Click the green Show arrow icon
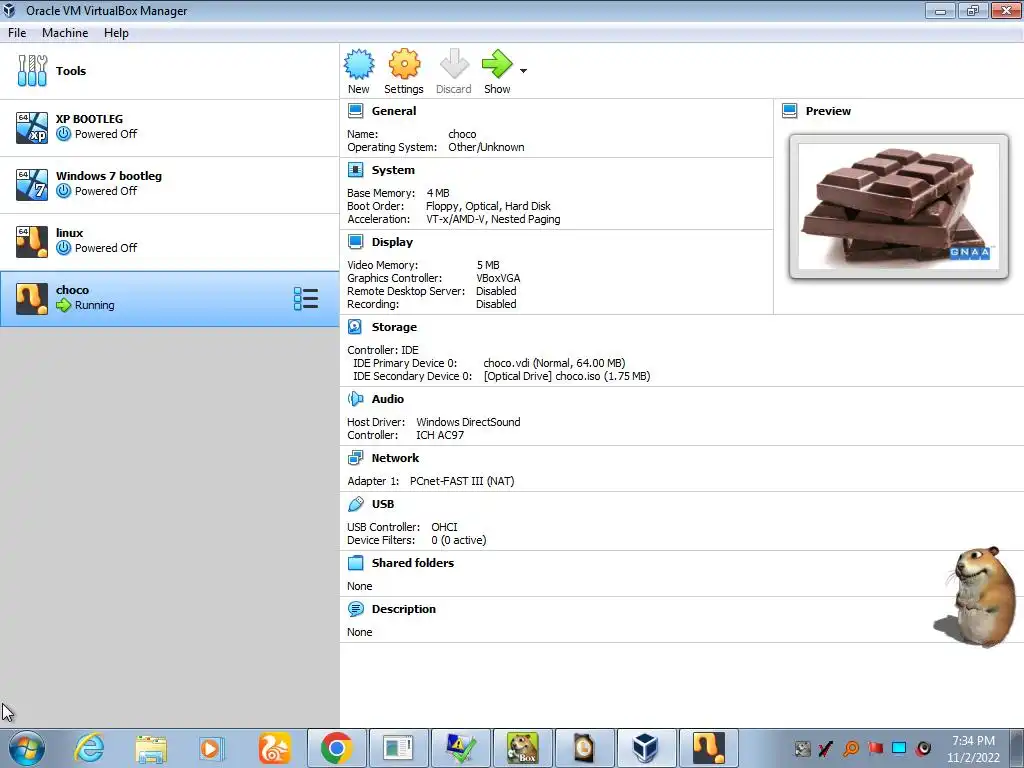 (498, 64)
